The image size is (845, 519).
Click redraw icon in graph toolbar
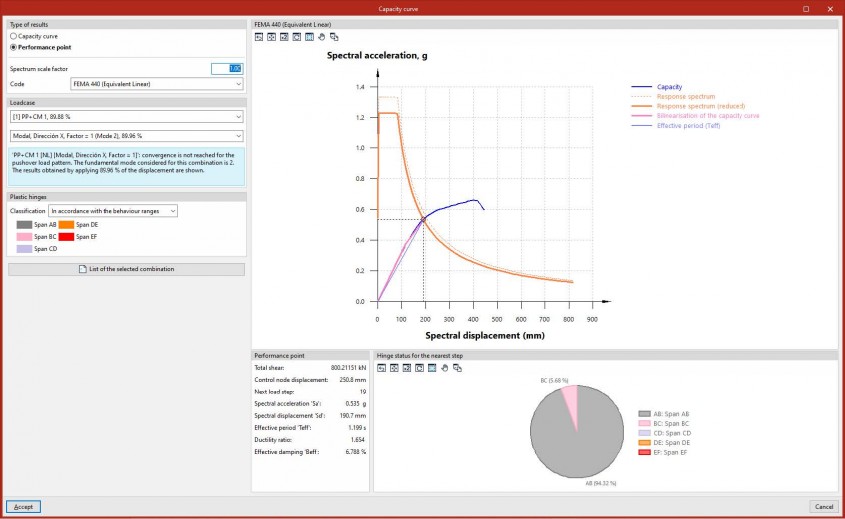296,37
